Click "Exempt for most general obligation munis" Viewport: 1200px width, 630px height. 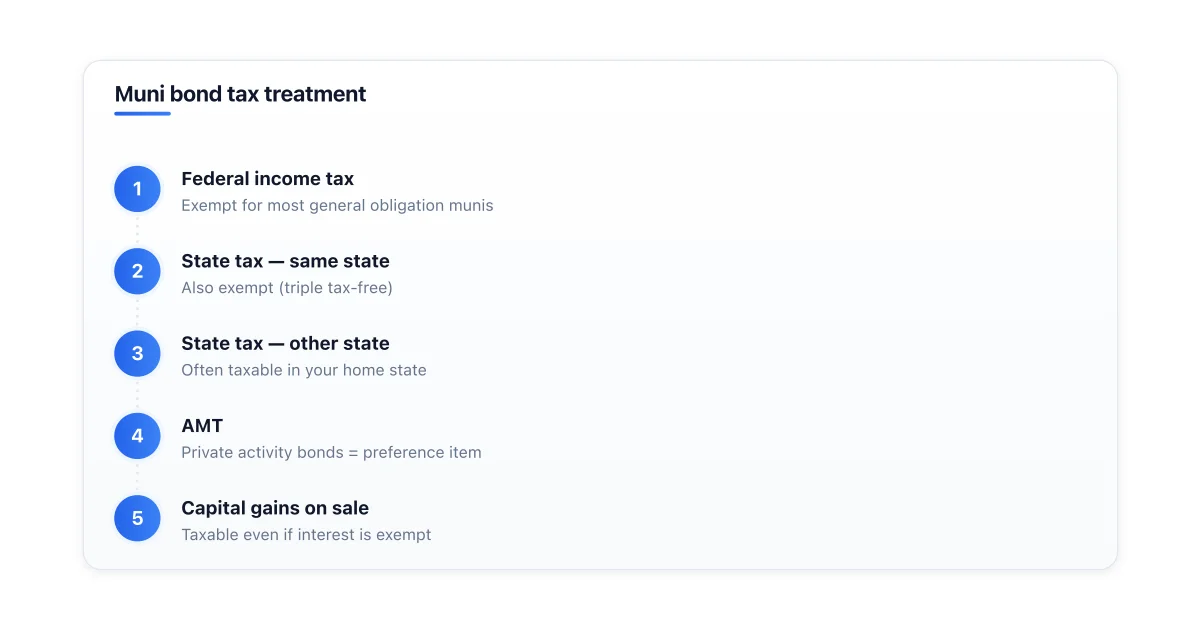click(337, 206)
